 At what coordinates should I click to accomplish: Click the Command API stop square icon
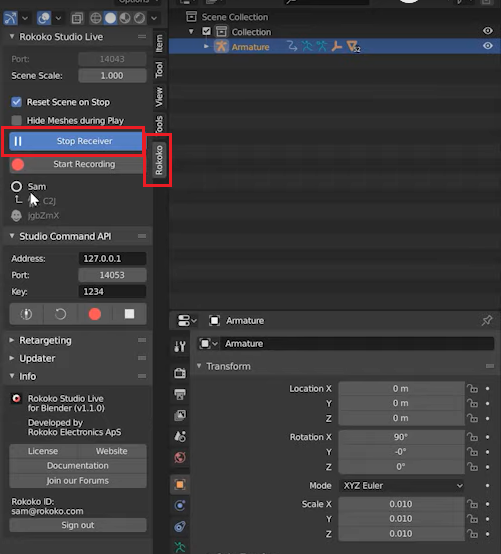129,314
